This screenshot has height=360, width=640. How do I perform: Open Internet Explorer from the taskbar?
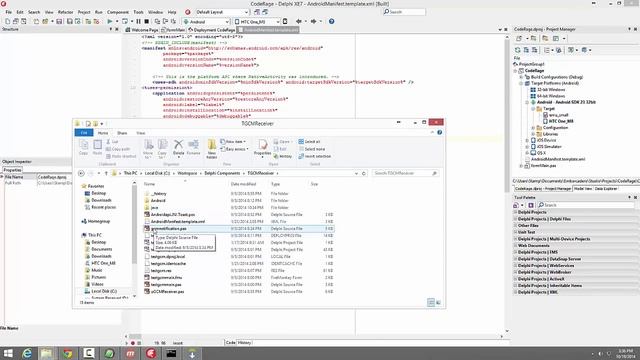tap(27, 353)
